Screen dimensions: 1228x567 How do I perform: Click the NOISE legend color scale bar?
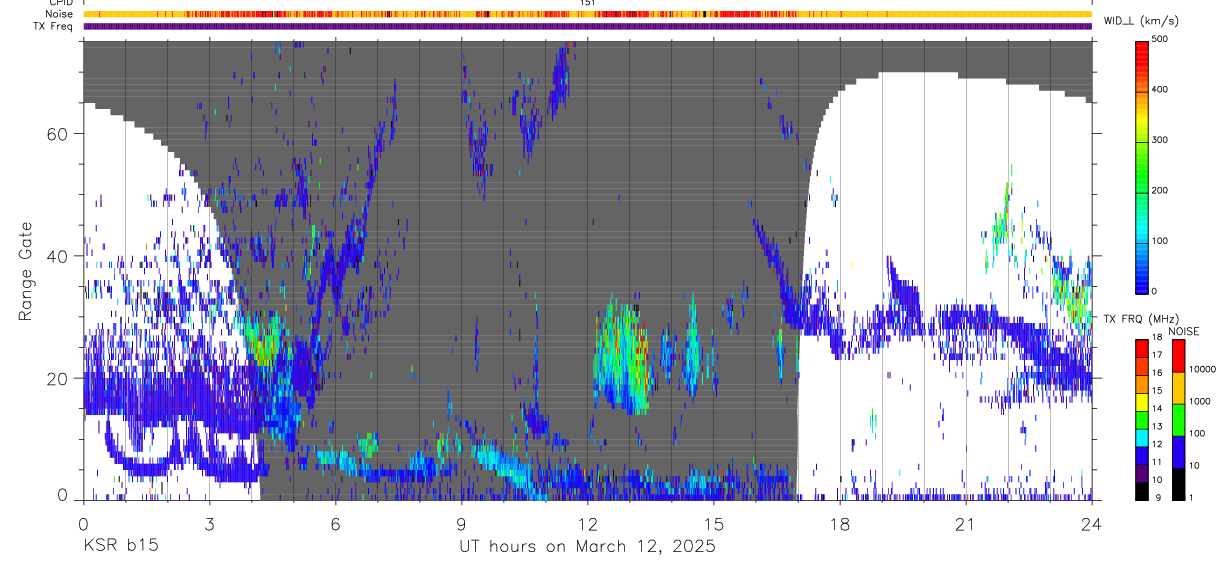1178,419
